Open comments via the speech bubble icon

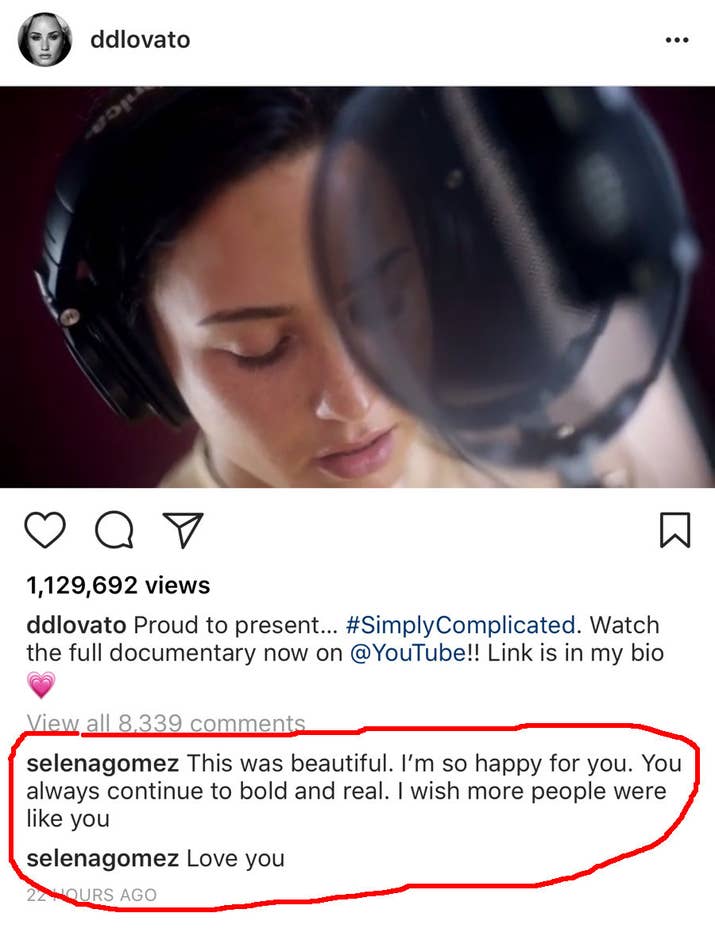[114, 530]
